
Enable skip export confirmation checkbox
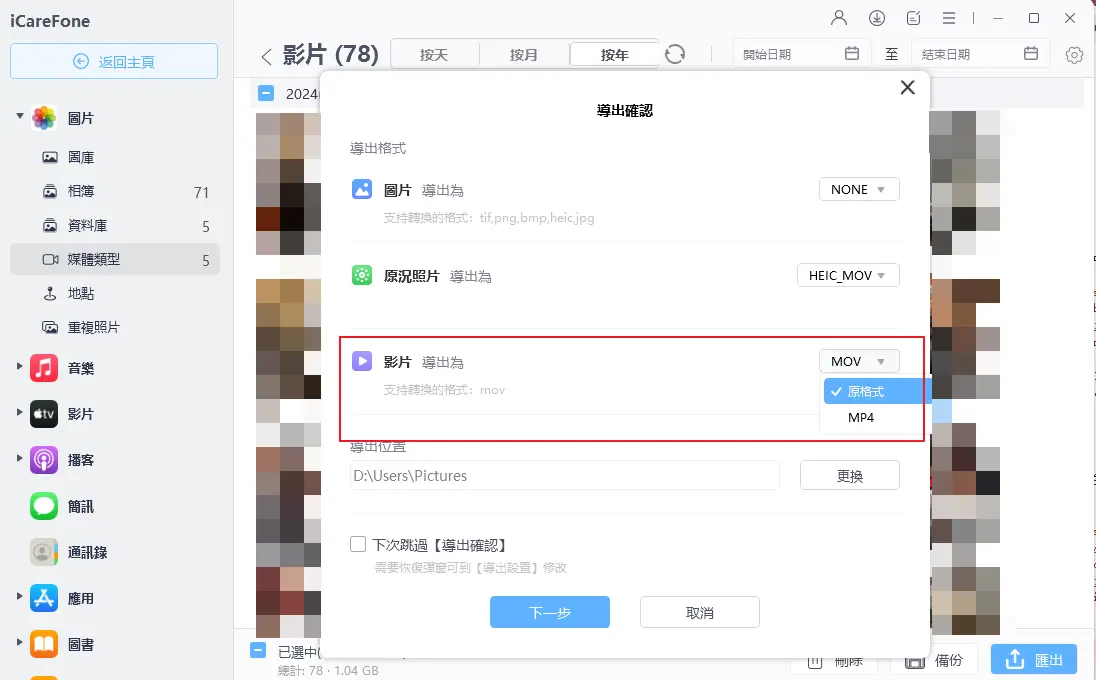[x=357, y=544]
